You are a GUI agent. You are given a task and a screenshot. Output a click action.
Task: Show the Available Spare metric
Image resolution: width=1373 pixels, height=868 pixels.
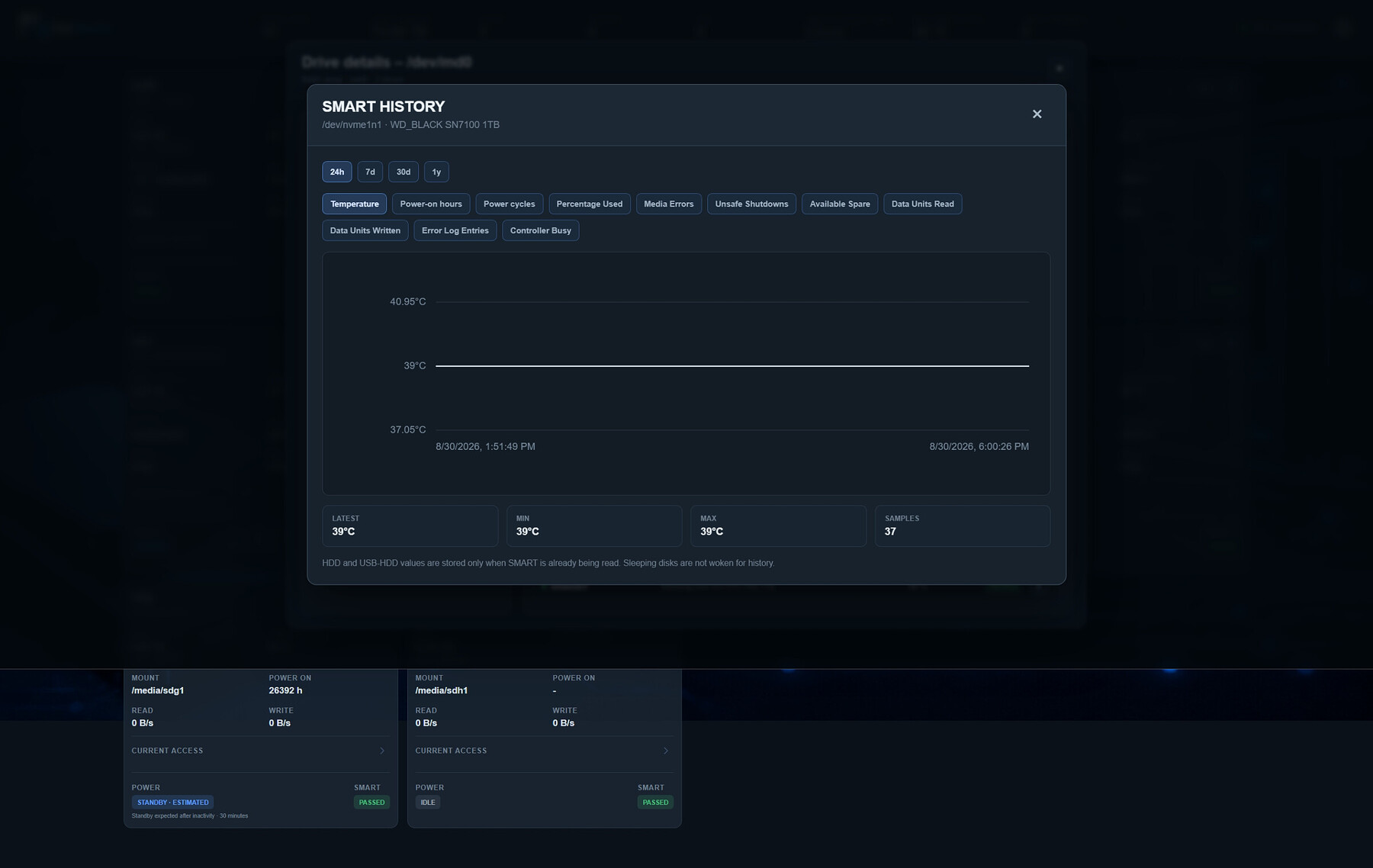[x=840, y=204]
